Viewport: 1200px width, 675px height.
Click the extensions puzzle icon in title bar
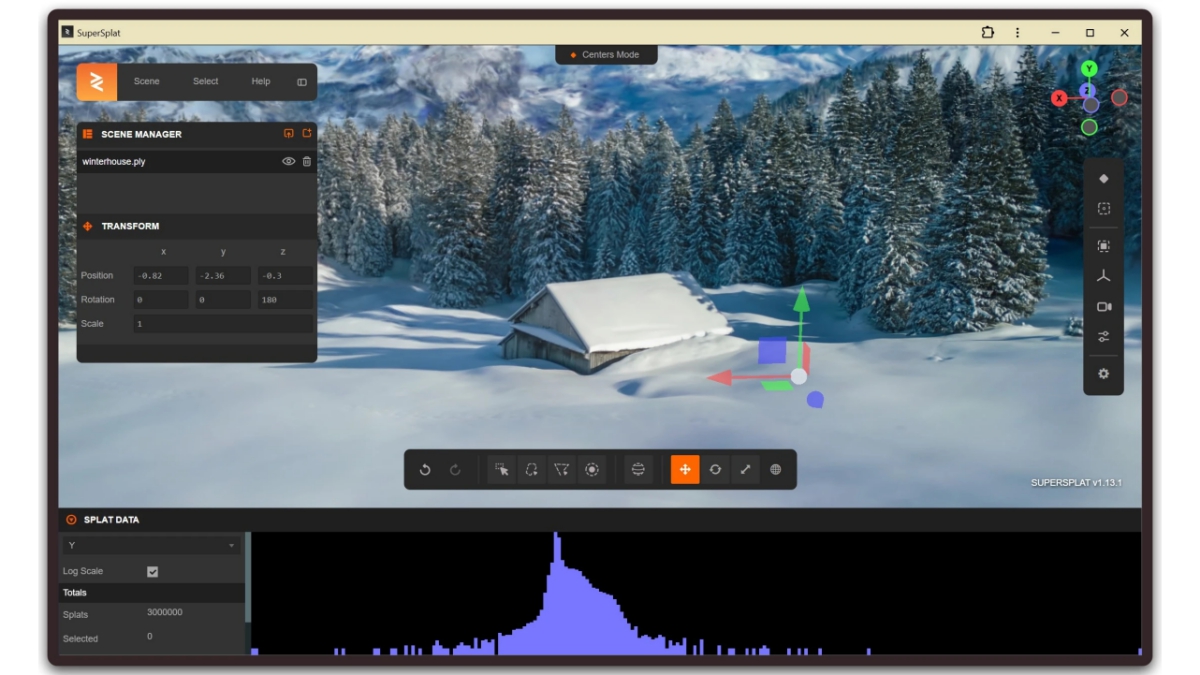pyautogui.click(x=988, y=33)
